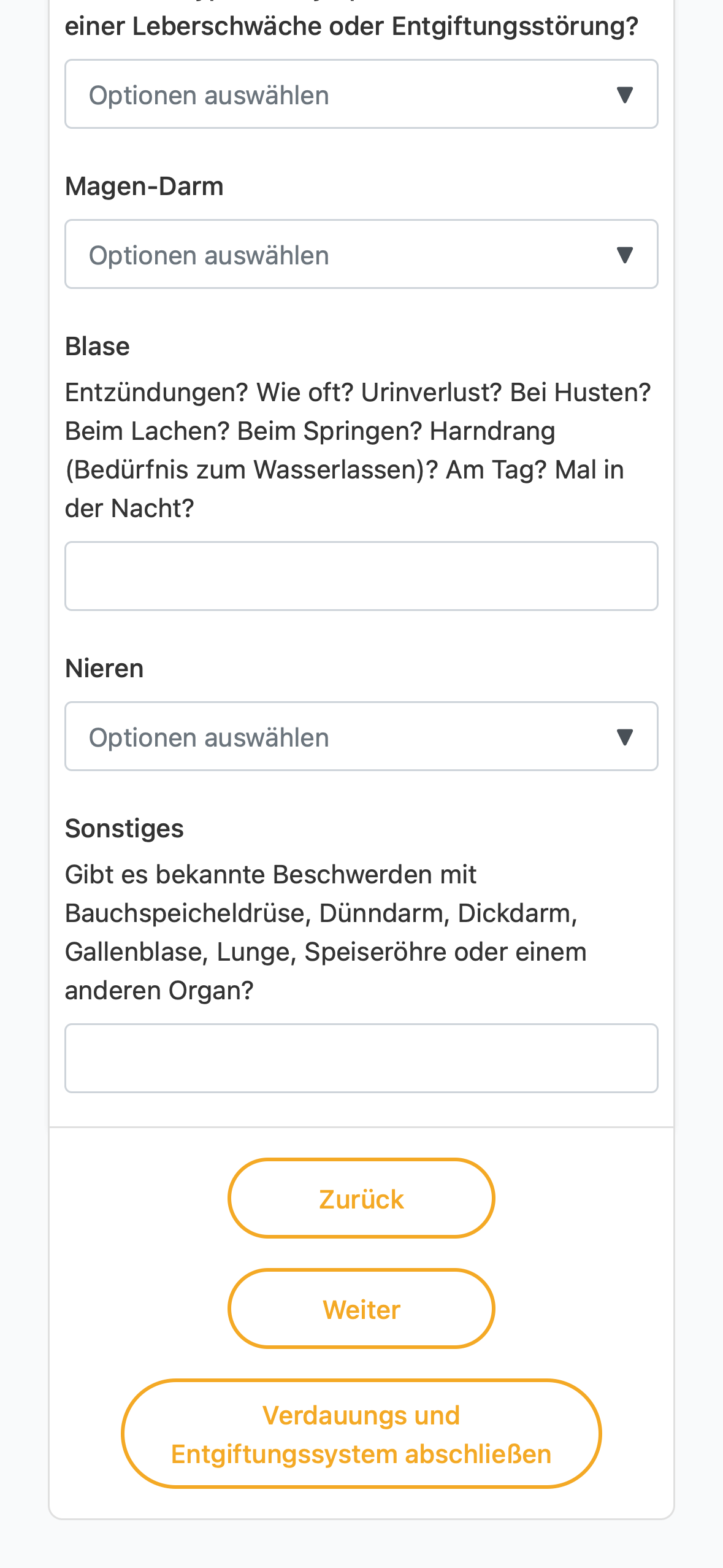The height and width of the screenshot is (1568, 723).
Task: Focus the Blase text input field
Action: (361, 576)
